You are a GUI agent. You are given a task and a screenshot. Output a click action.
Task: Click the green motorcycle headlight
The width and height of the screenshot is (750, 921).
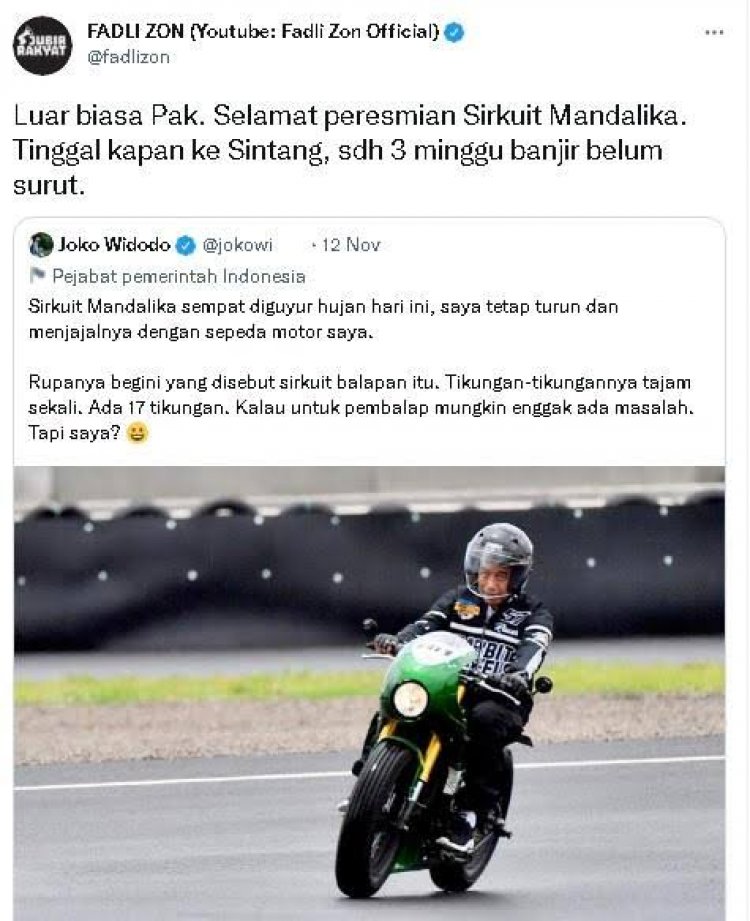point(410,700)
